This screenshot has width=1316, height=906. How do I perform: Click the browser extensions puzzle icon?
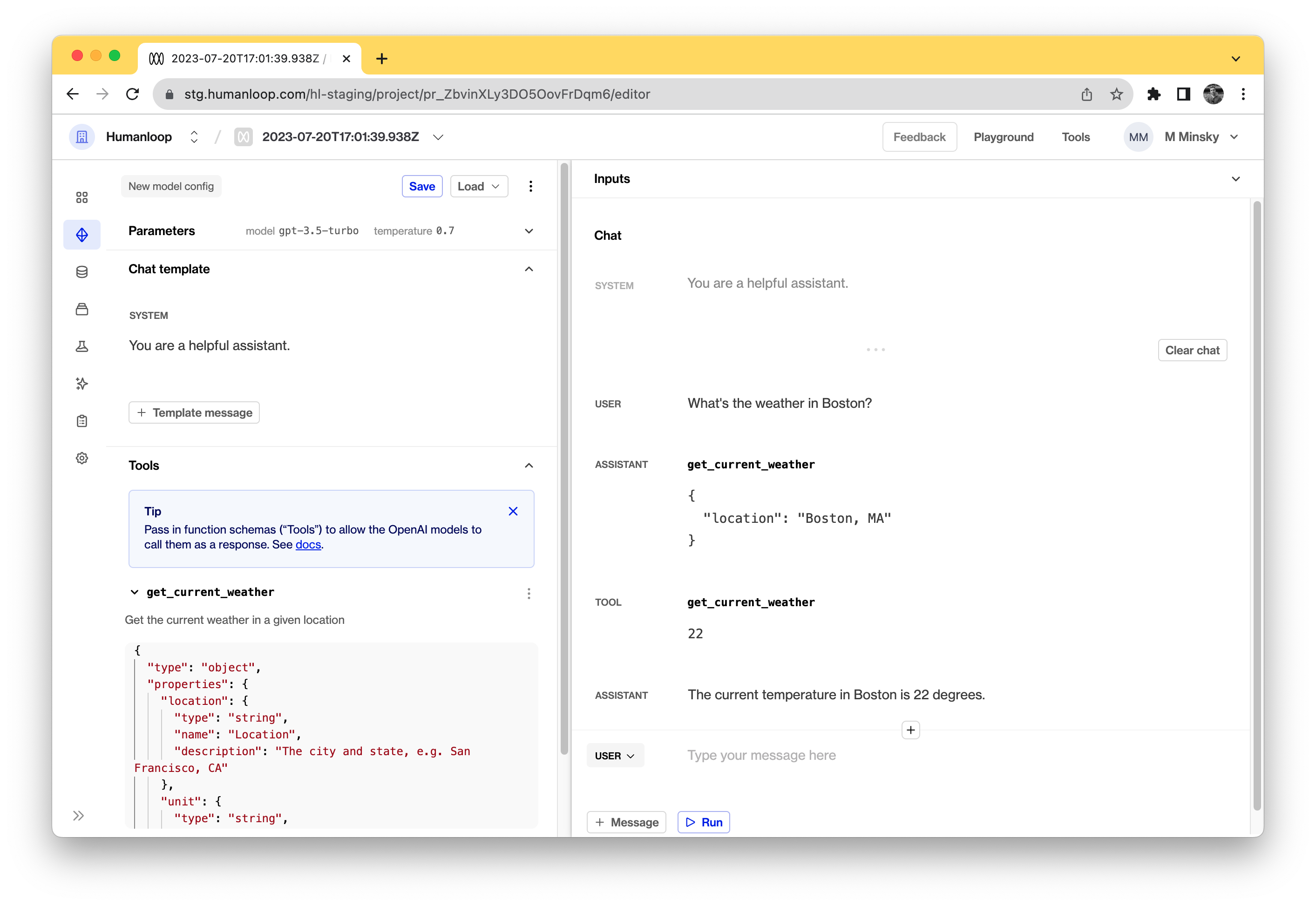1153,94
